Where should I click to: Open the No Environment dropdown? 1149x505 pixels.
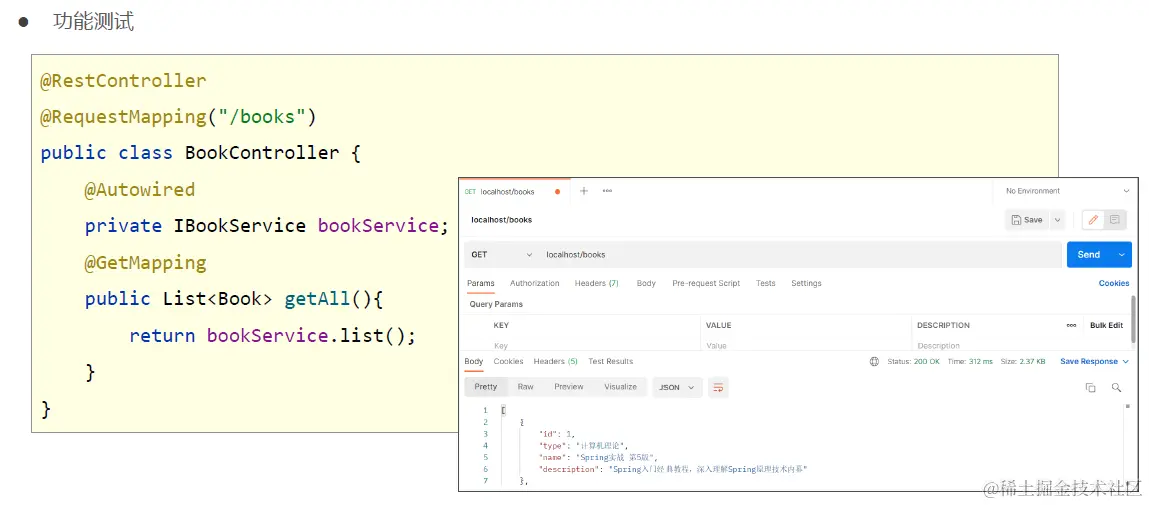1065,191
